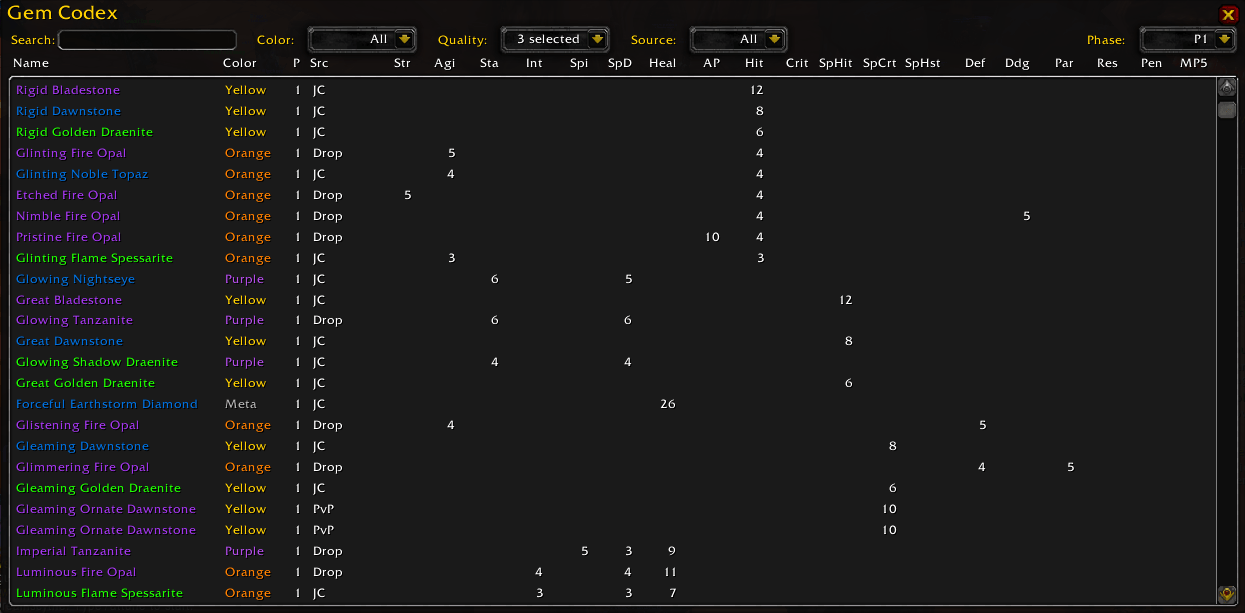This screenshot has width=1245, height=613.
Task: Select the Glistening Fire Opal row
Action: (x=612, y=425)
